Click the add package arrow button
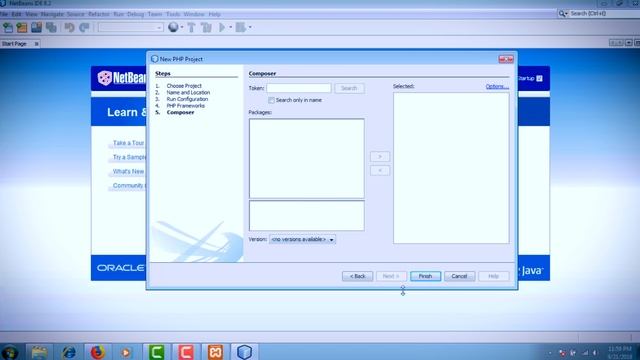The width and height of the screenshot is (640, 360). (380, 156)
